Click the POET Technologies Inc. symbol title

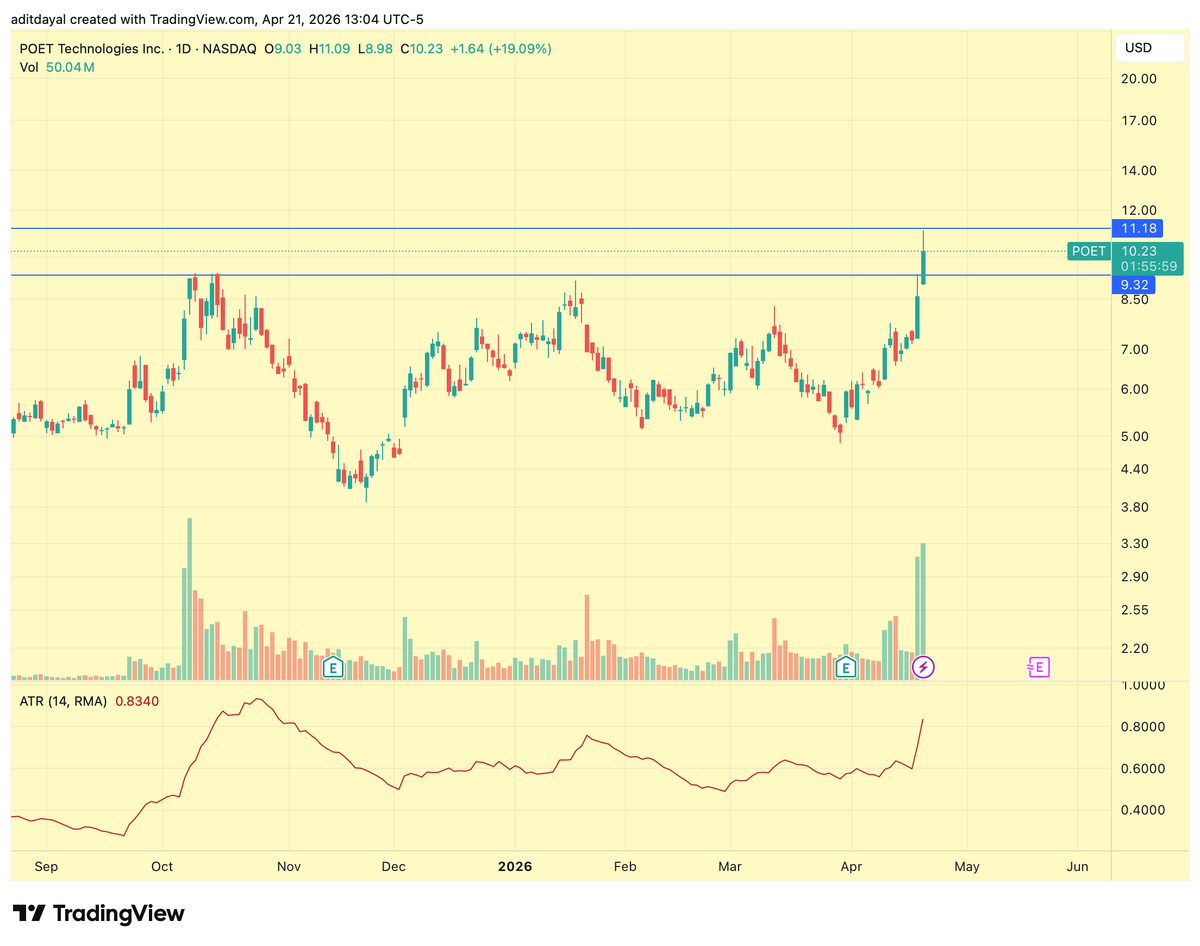point(93,48)
